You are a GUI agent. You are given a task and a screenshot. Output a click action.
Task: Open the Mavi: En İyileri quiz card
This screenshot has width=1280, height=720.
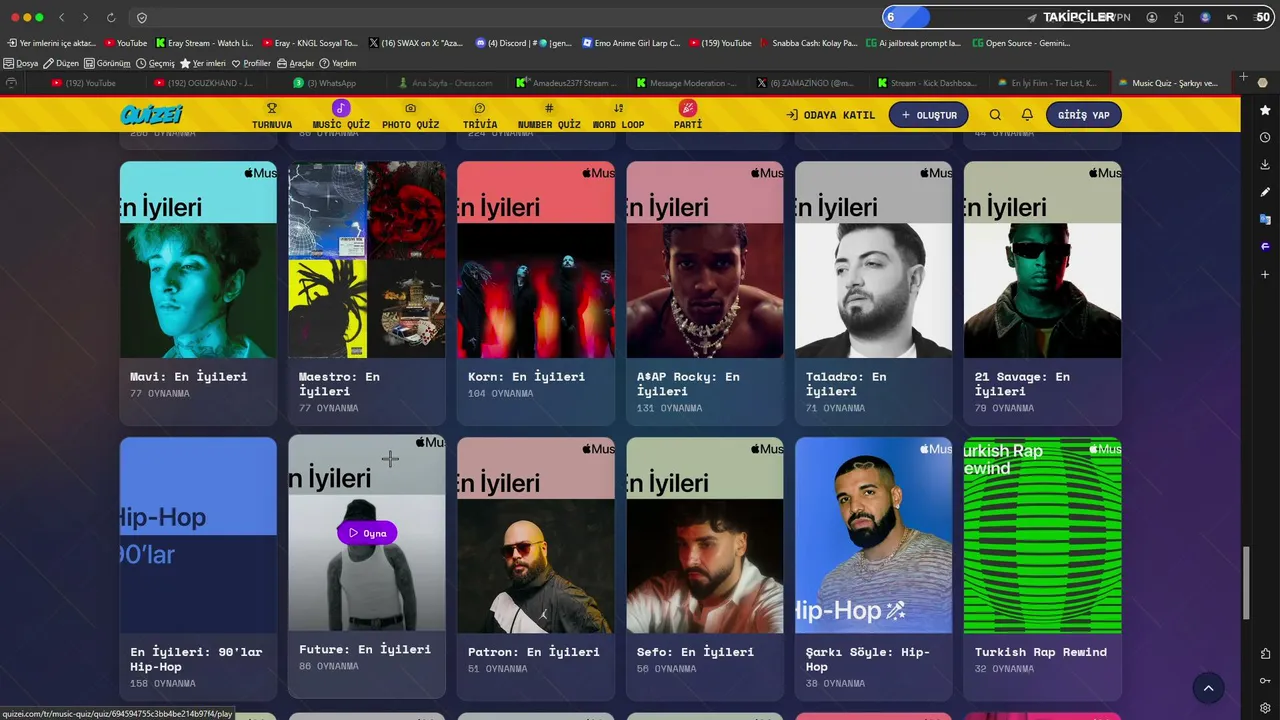click(x=198, y=293)
